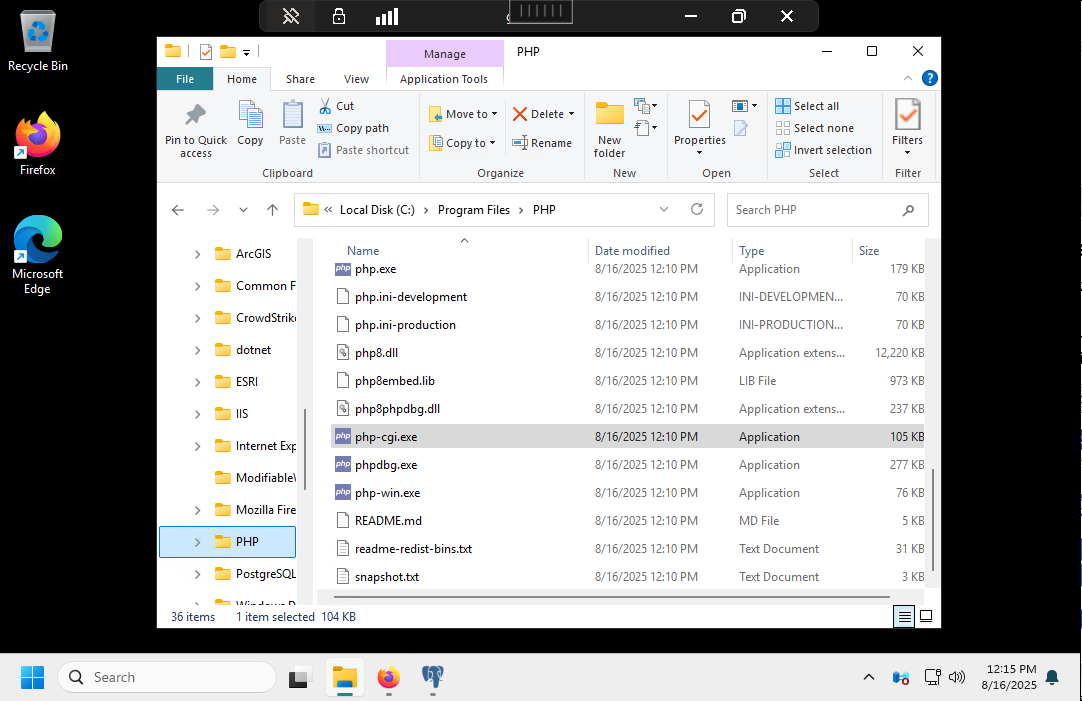Open the Help question mark icon
1082x701 pixels.
tap(929, 79)
